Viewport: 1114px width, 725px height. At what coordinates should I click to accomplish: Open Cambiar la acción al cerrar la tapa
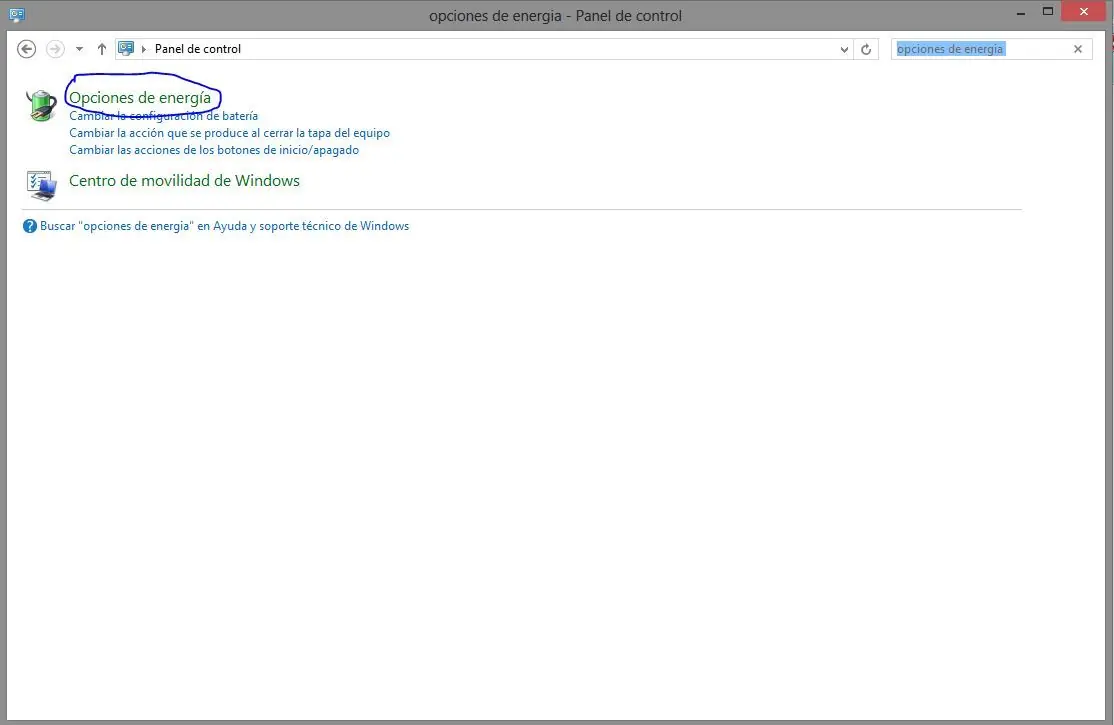click(x=229, y=133)
